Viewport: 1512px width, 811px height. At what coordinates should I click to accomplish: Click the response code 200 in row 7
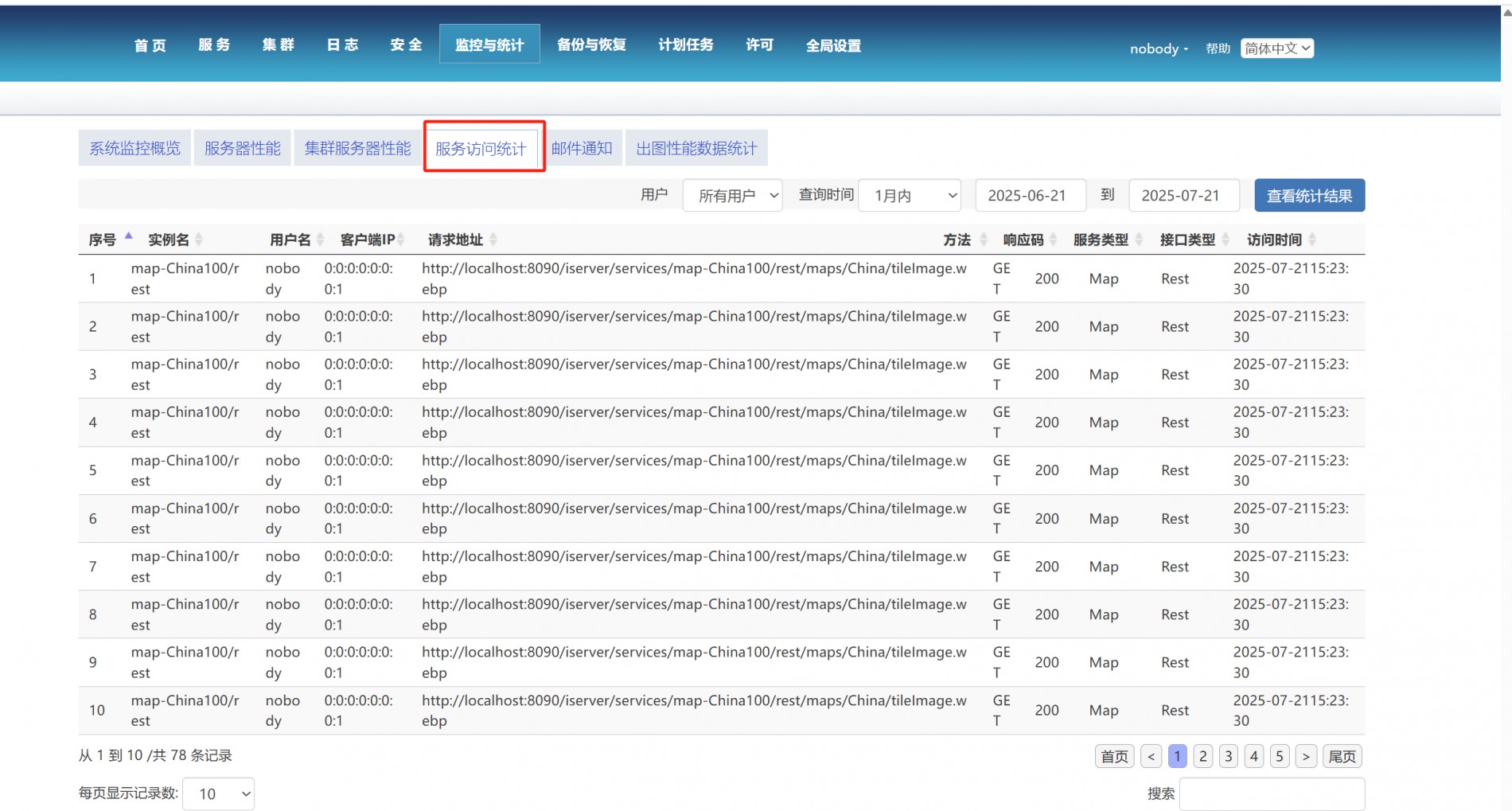tap(1046, 567)
